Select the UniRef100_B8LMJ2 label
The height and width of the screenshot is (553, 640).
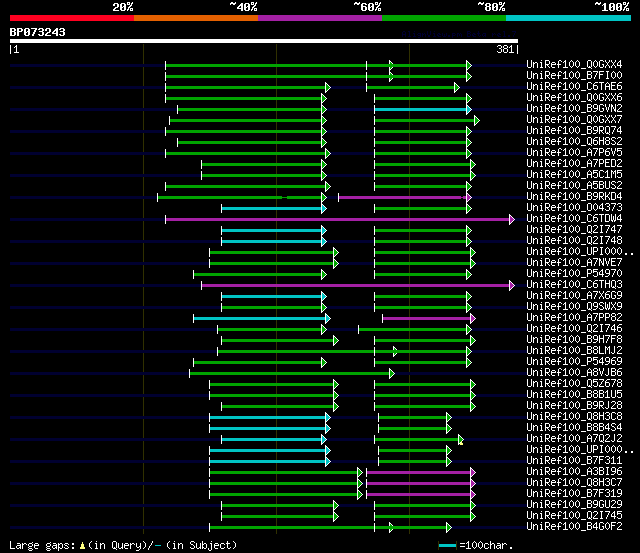coord(574,351)
